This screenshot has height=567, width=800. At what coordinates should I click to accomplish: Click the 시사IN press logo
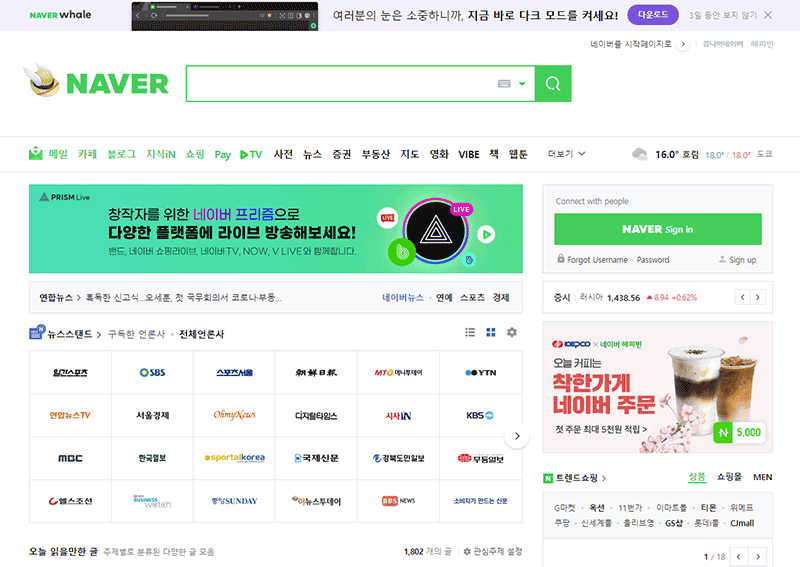coord(398,415)
